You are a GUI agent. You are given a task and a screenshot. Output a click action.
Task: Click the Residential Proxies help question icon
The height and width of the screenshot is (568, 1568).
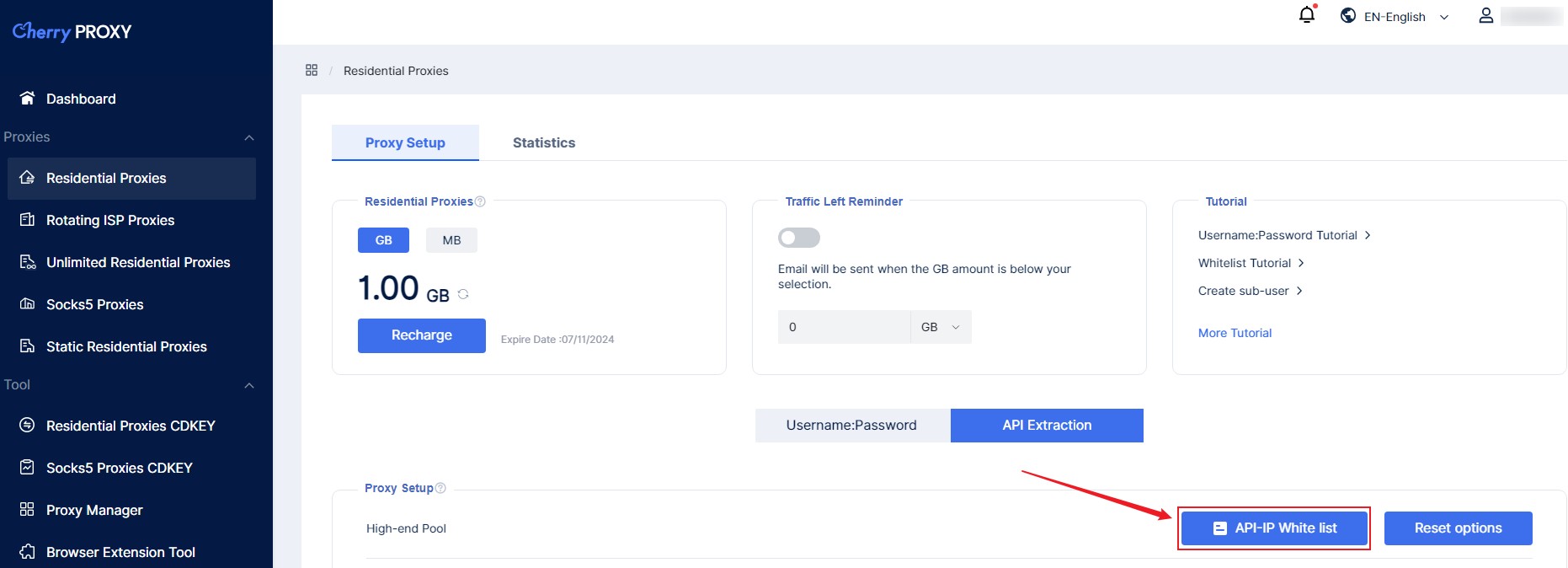(480, 201)
